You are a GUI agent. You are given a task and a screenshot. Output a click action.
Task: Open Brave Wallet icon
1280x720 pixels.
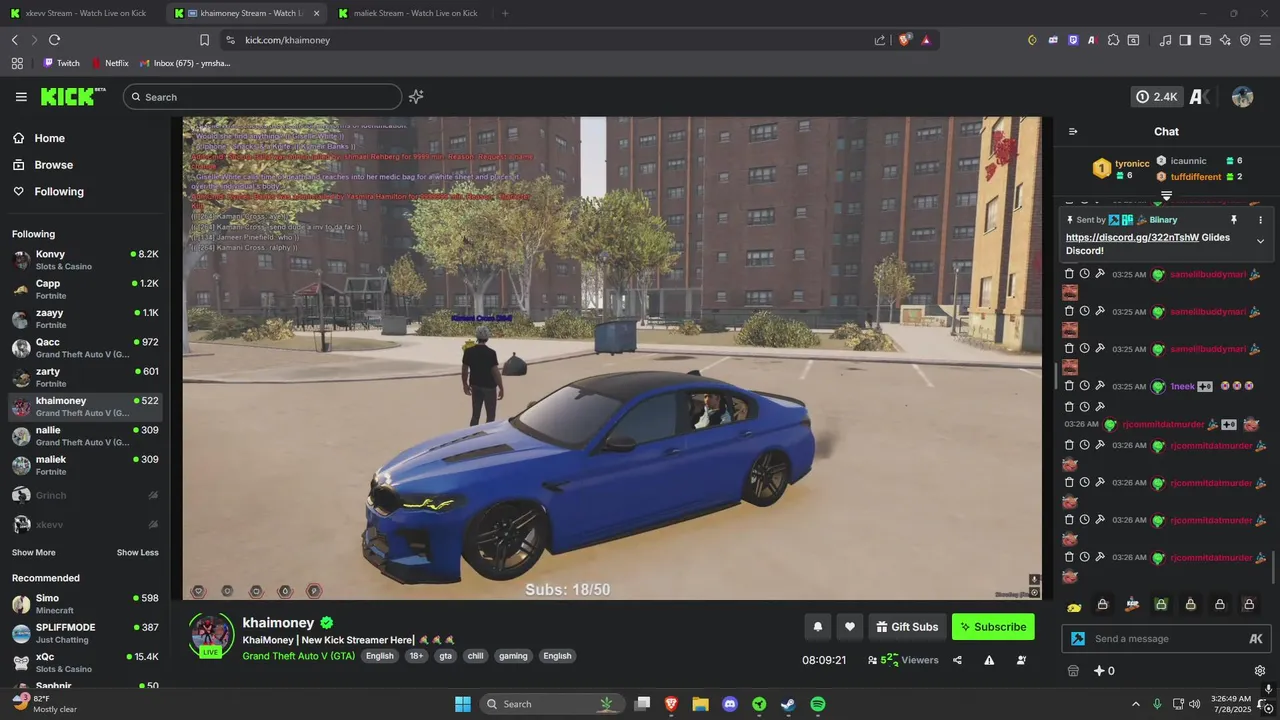[1205, 40]
